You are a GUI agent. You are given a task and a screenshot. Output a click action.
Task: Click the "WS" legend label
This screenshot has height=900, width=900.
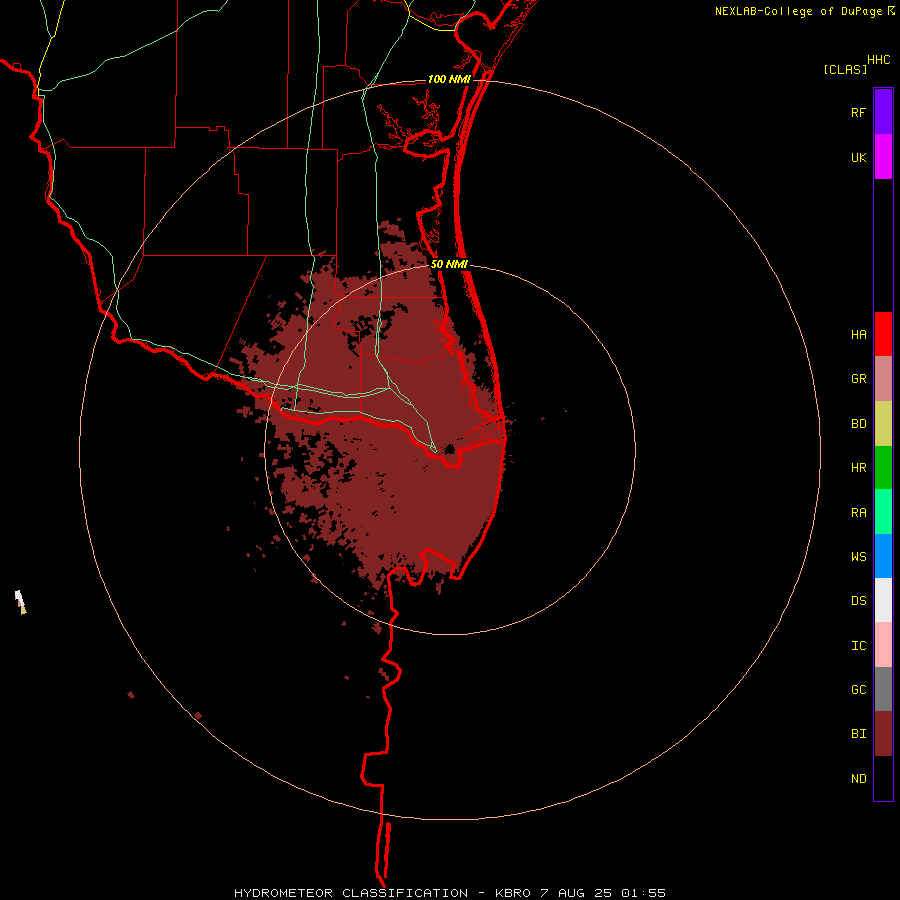[x=858, y=557]
